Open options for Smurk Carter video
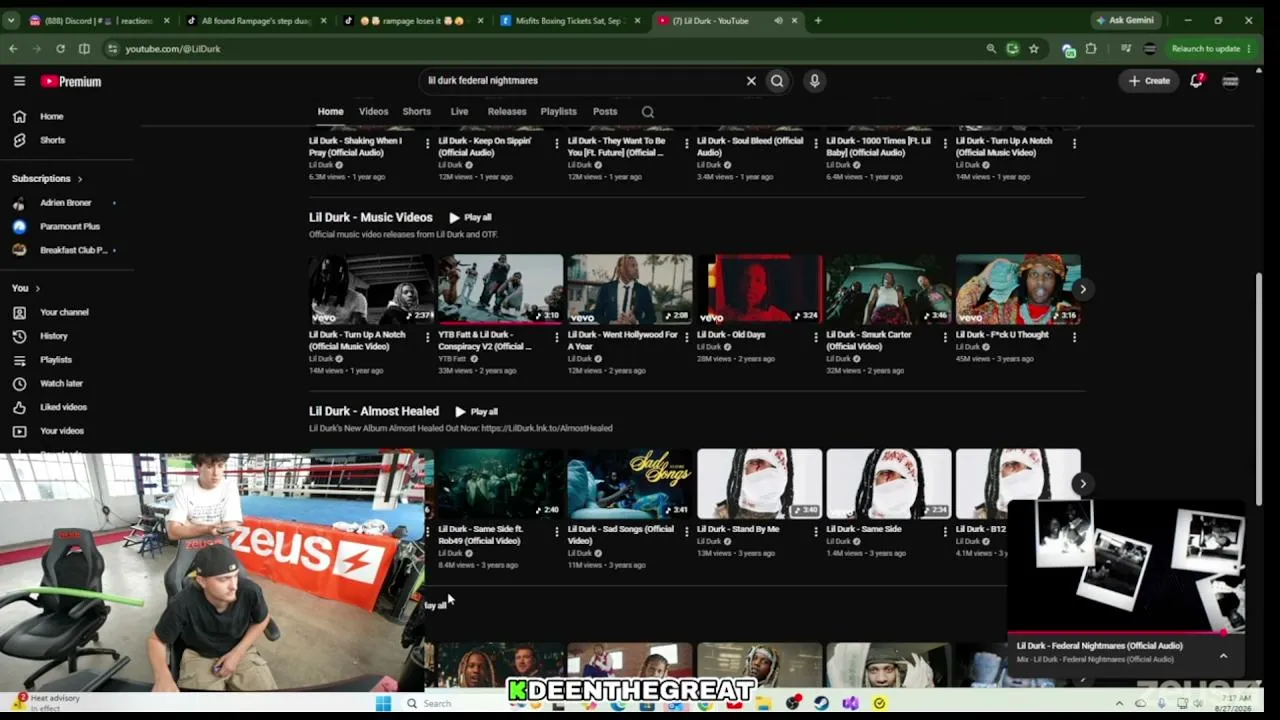 [945, 337]
